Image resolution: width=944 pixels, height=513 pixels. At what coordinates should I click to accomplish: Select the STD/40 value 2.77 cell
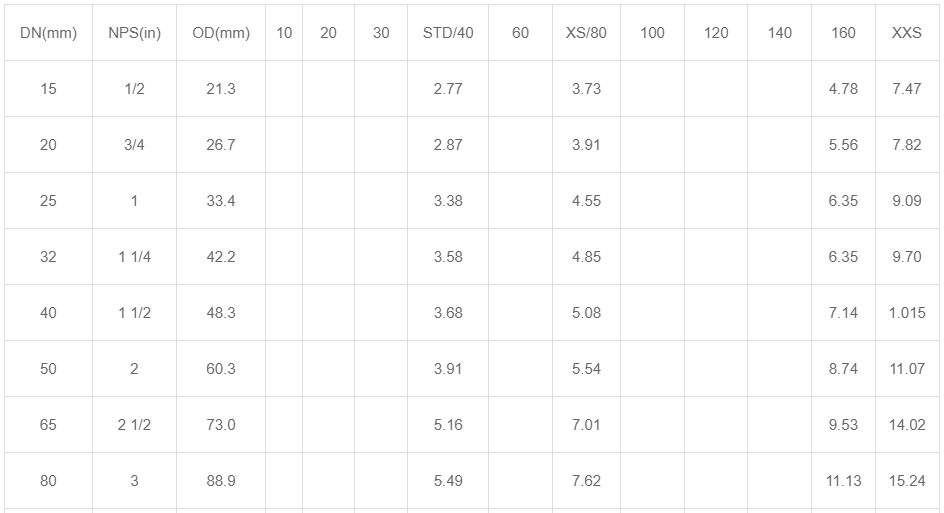448,89
